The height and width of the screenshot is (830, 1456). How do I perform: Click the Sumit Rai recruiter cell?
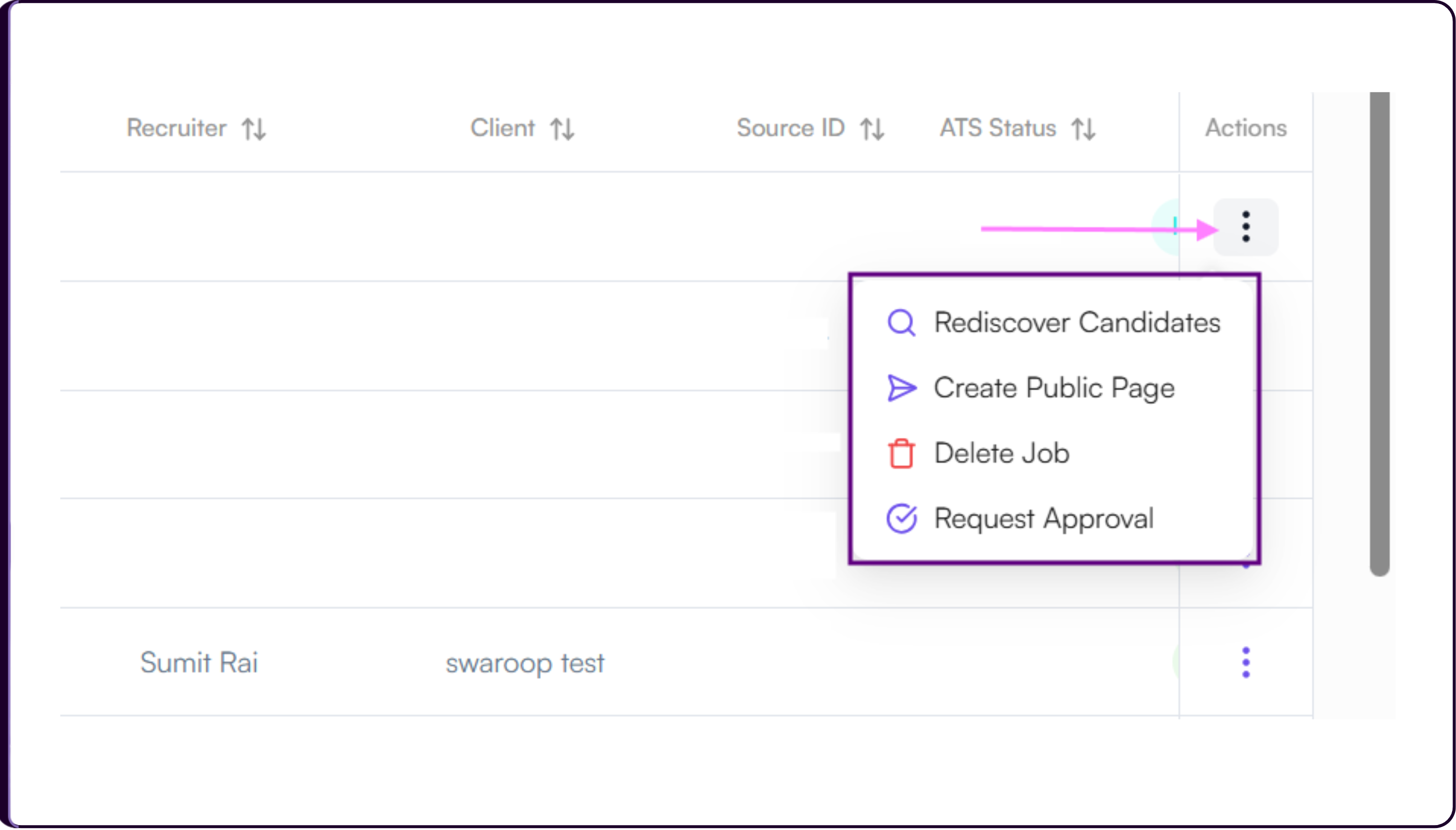coord(199,663)
